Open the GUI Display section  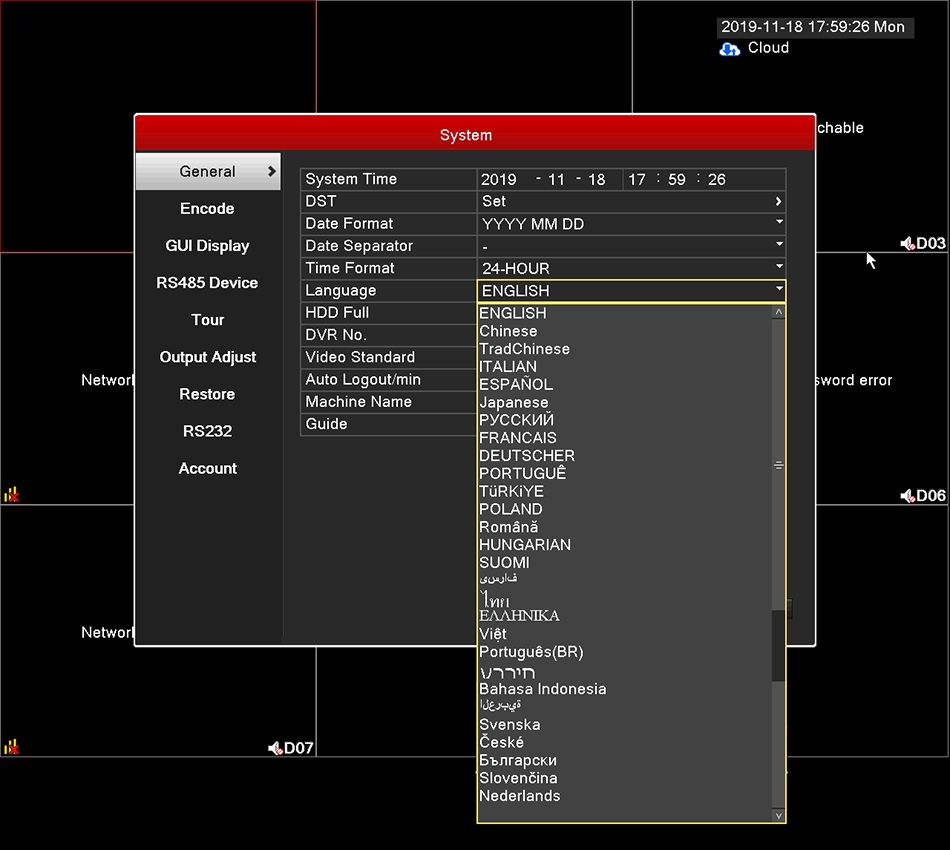[207, 245]
